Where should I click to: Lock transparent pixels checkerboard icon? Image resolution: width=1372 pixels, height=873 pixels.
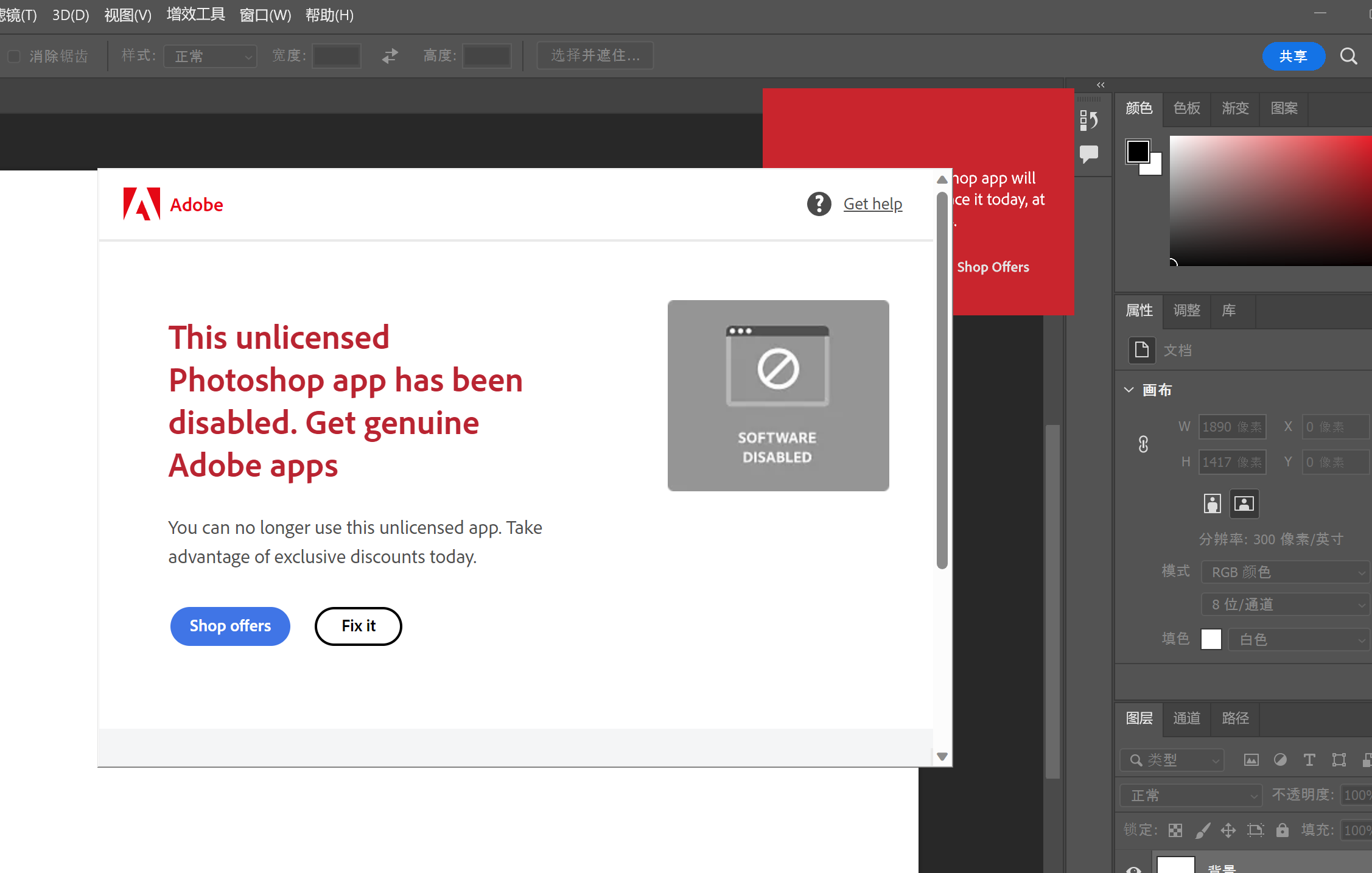[1175, 830]
